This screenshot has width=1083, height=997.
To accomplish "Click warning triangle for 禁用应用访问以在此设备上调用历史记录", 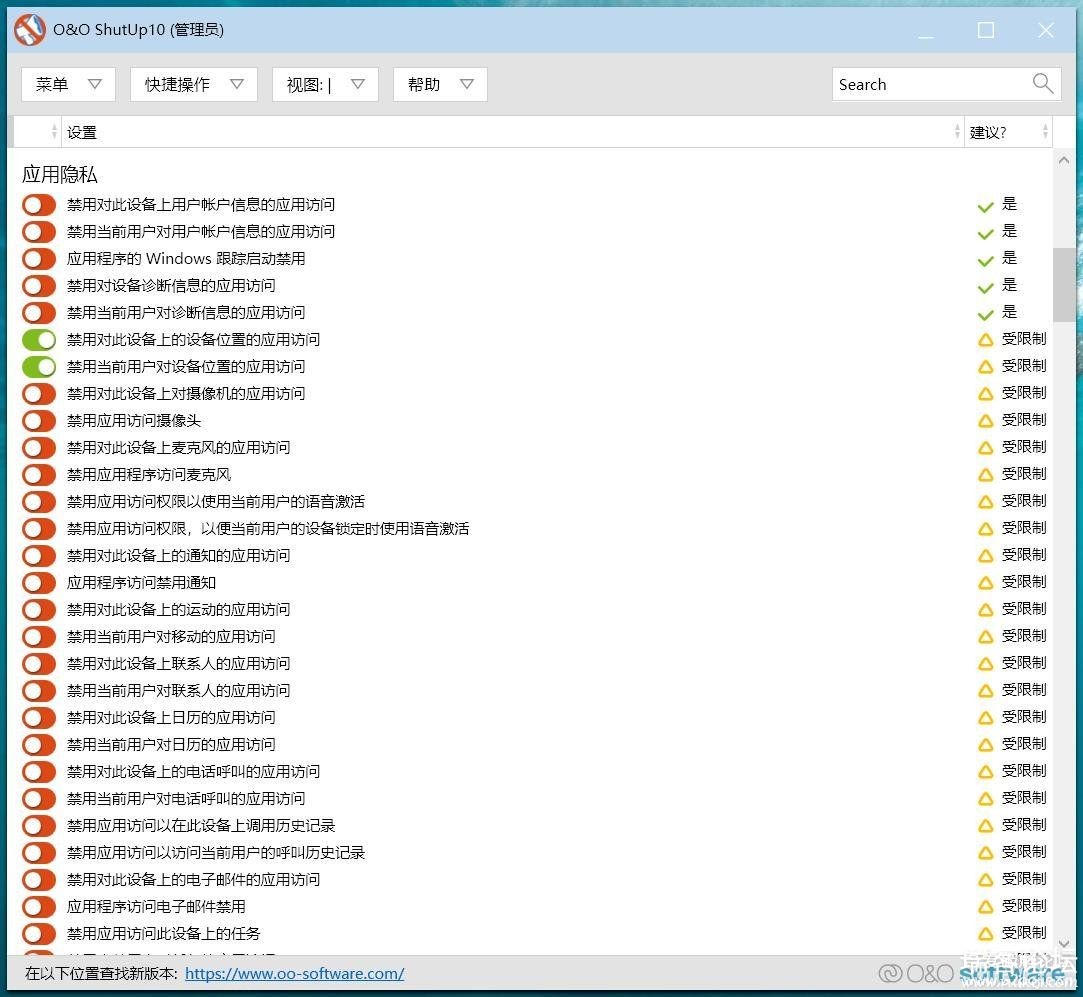I will point(986,826).
